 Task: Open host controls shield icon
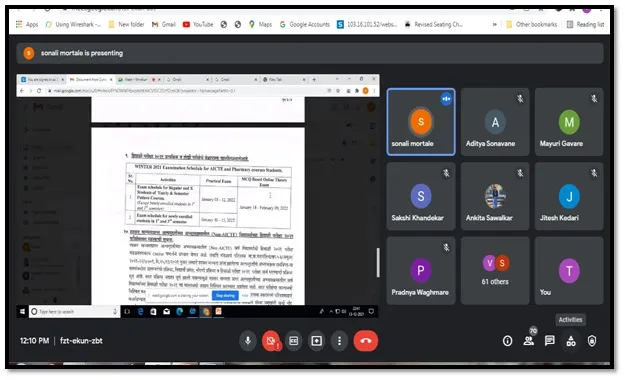592,341
